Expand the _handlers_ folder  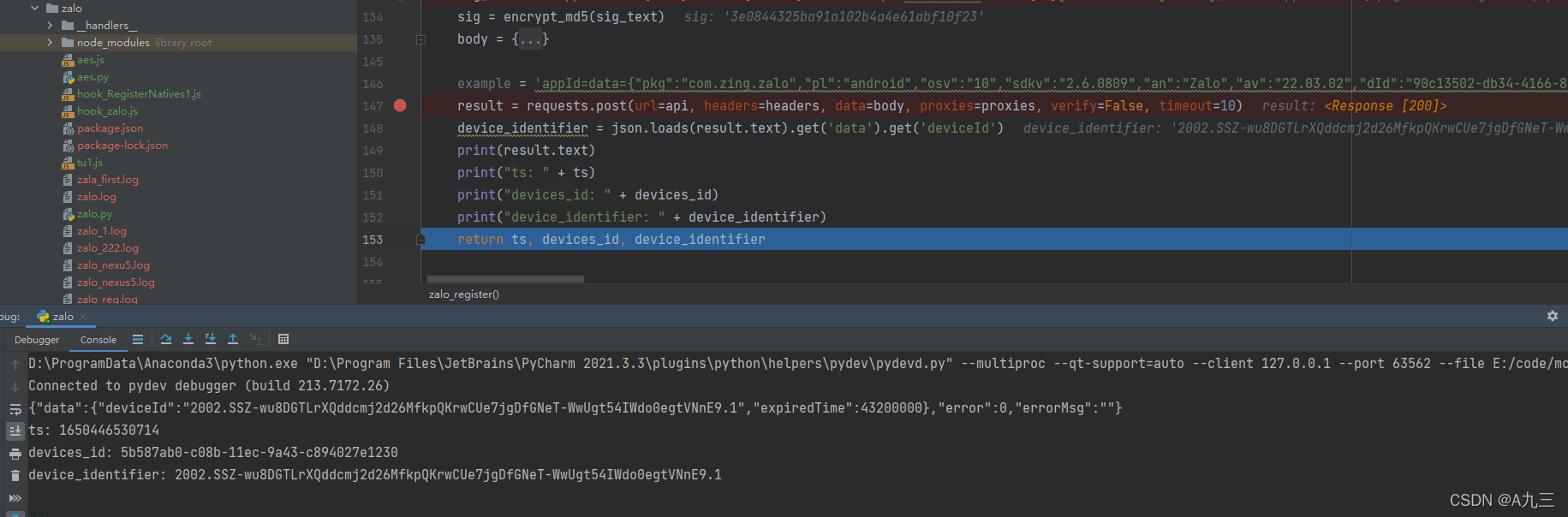point(50,26)
